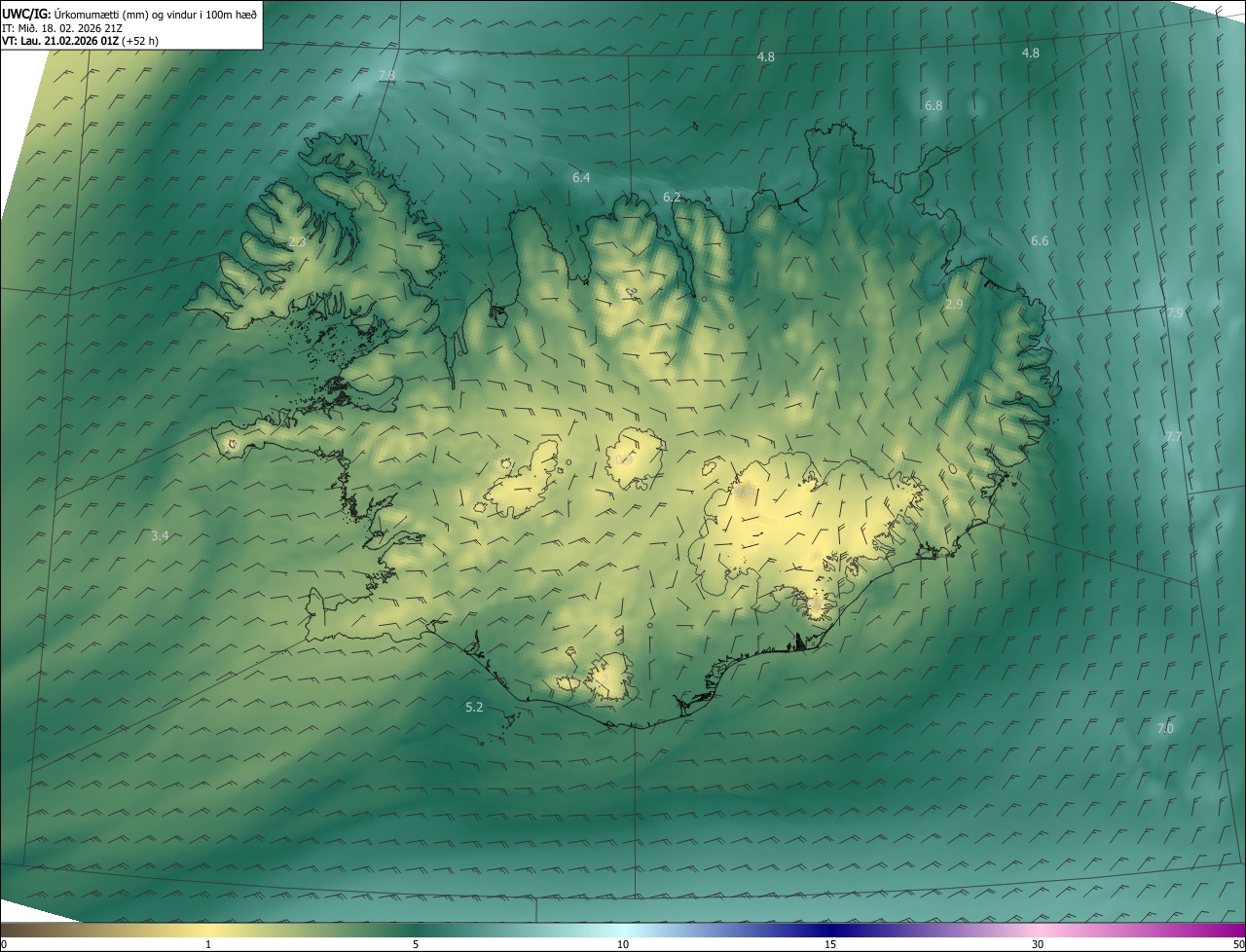Click the color scale tick label "1"

pos(208,944)
